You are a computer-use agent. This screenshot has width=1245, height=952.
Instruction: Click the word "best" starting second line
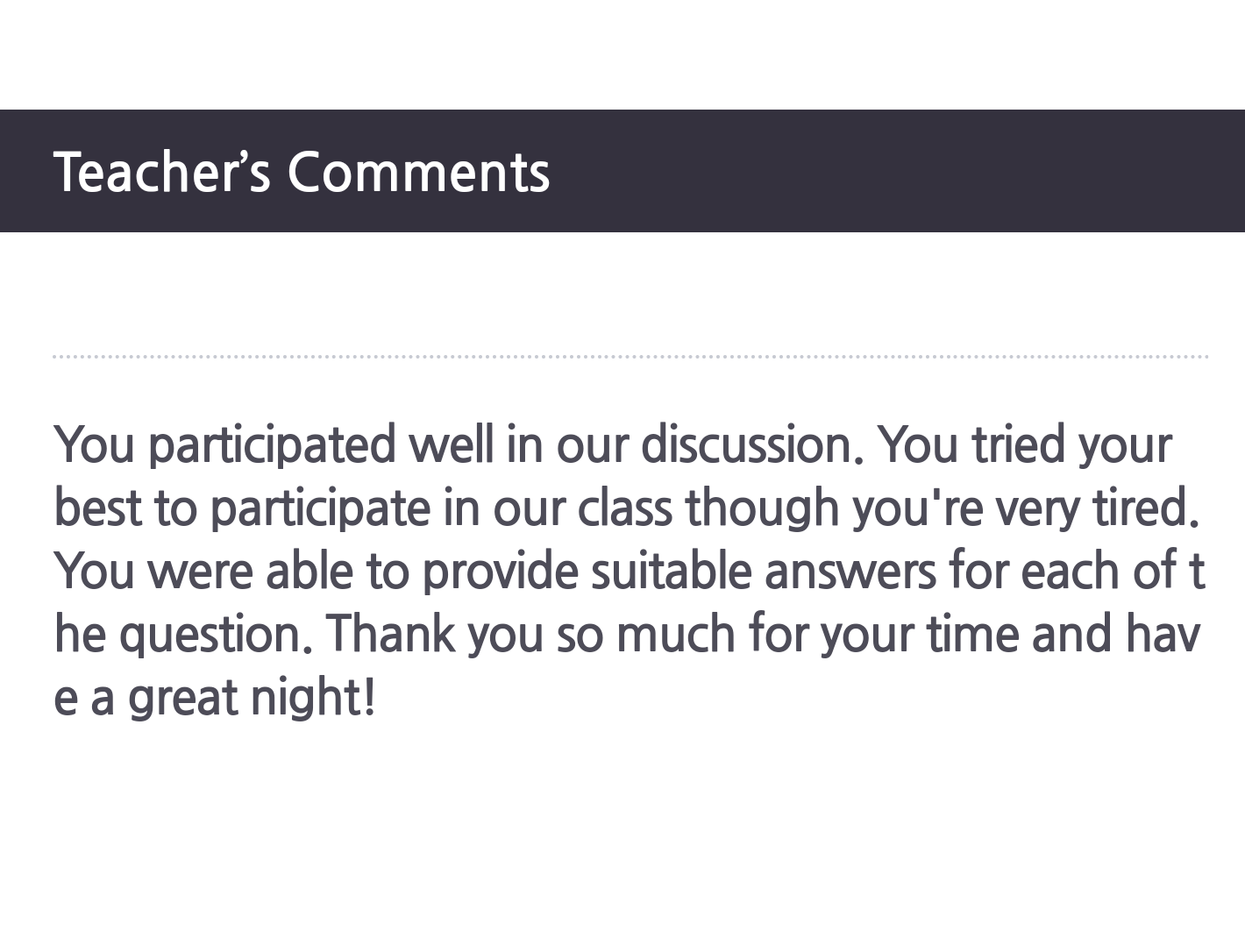97,508
